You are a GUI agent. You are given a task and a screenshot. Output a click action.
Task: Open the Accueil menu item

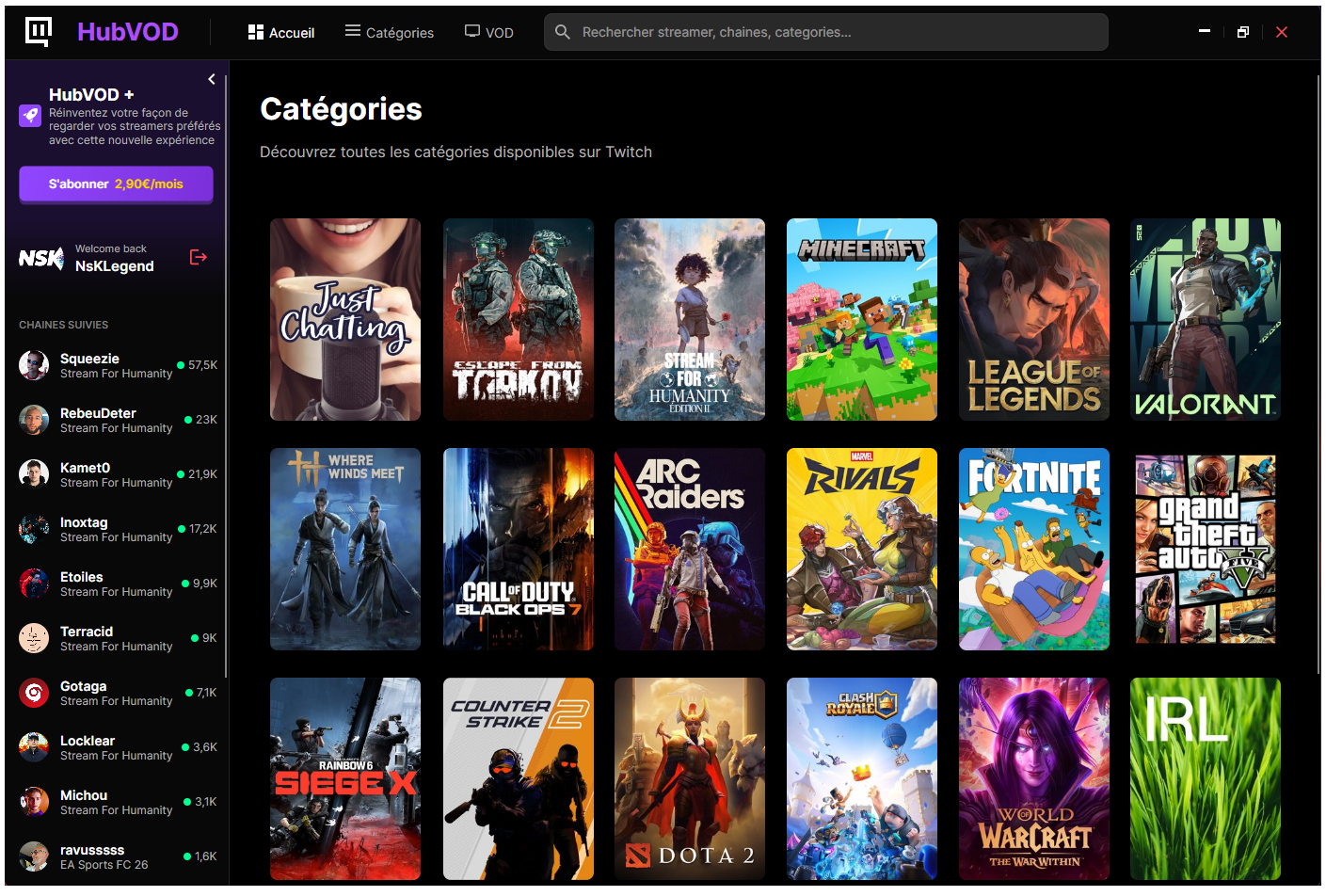pos(281,32)
